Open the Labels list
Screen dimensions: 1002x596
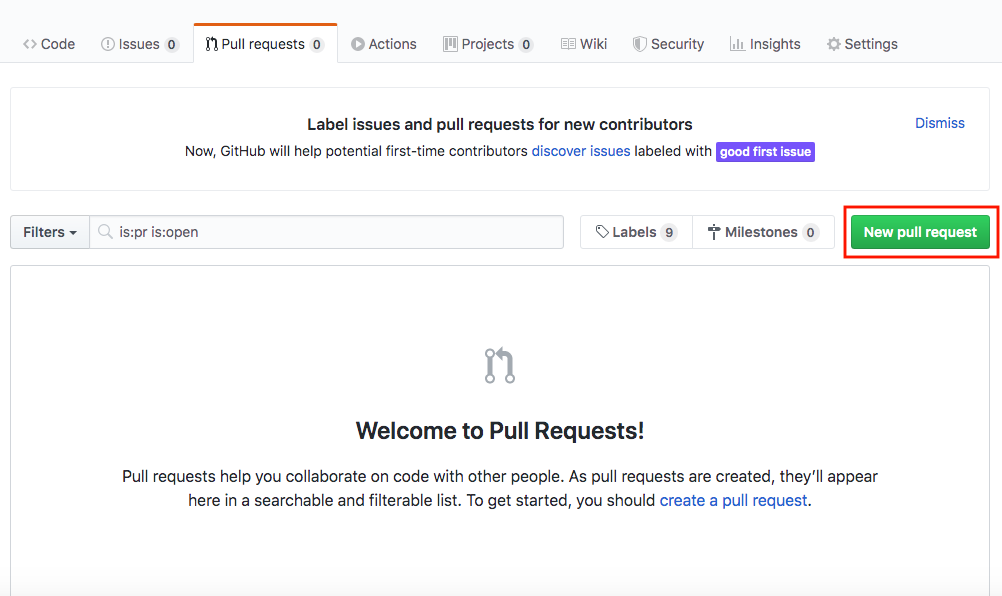(x=636, y=232)
